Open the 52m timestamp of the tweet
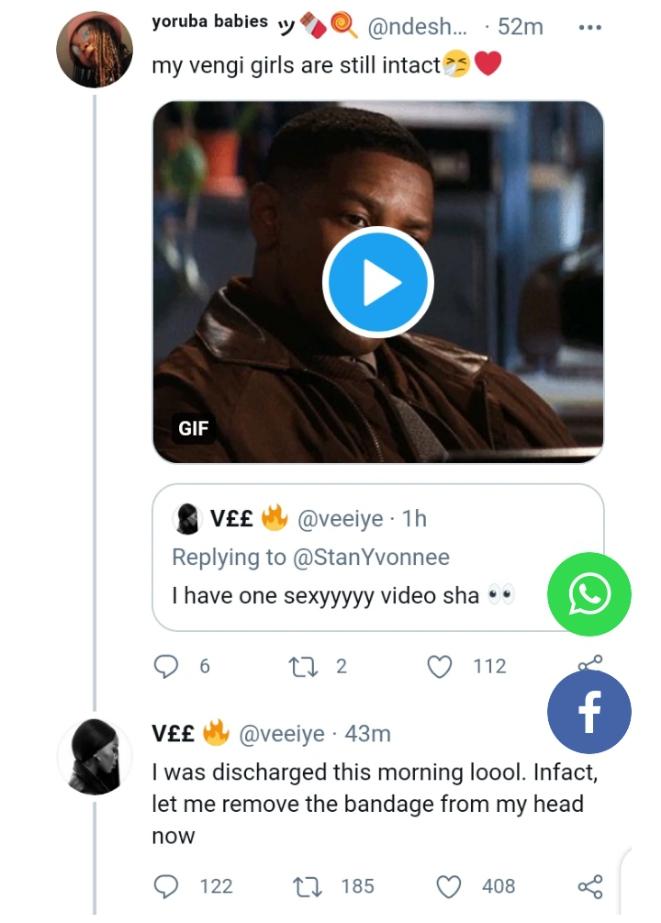The width and height of the screenshot is (661, 923). 519,27
